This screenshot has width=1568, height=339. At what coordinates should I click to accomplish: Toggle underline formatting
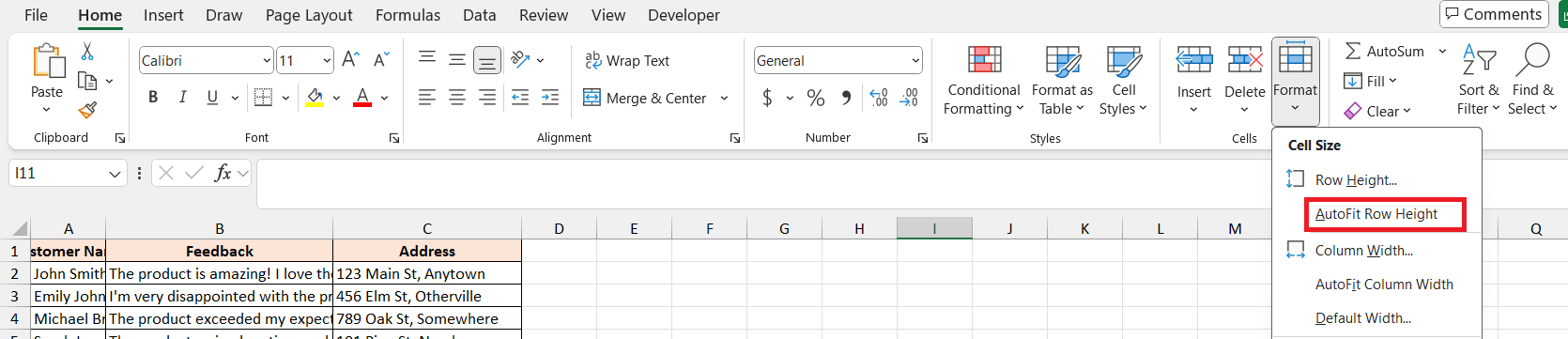point(212,97)
